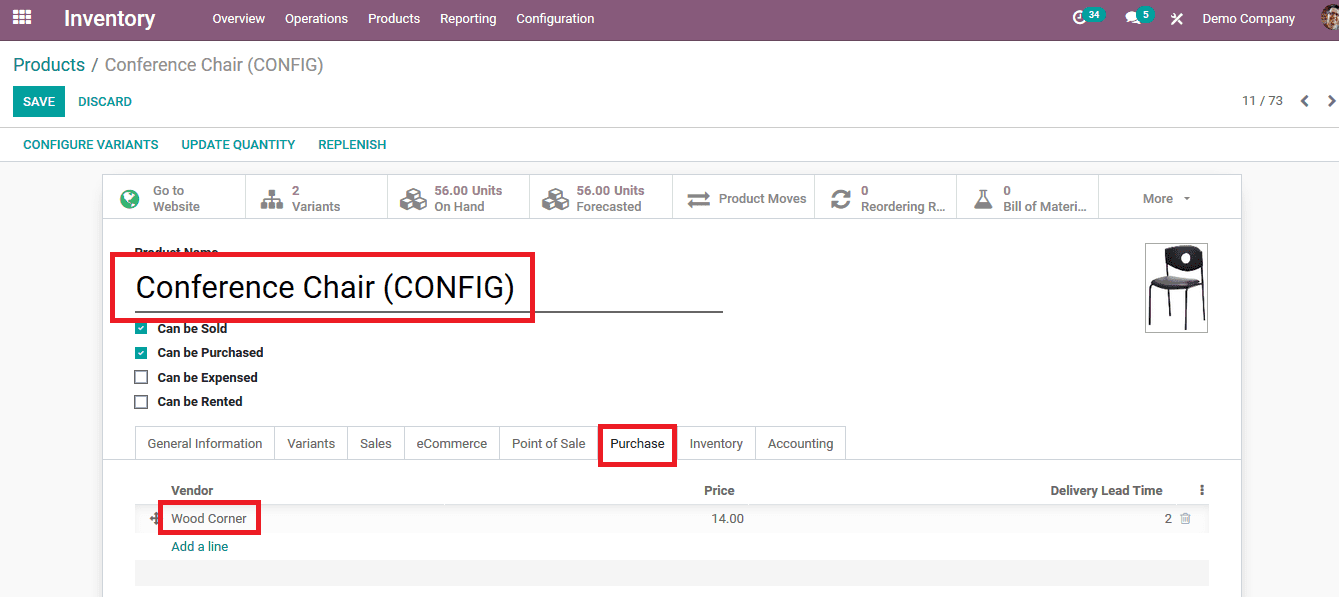Click the REPLENISH button
Viewport: 1339px width, 597px height.
352,145
